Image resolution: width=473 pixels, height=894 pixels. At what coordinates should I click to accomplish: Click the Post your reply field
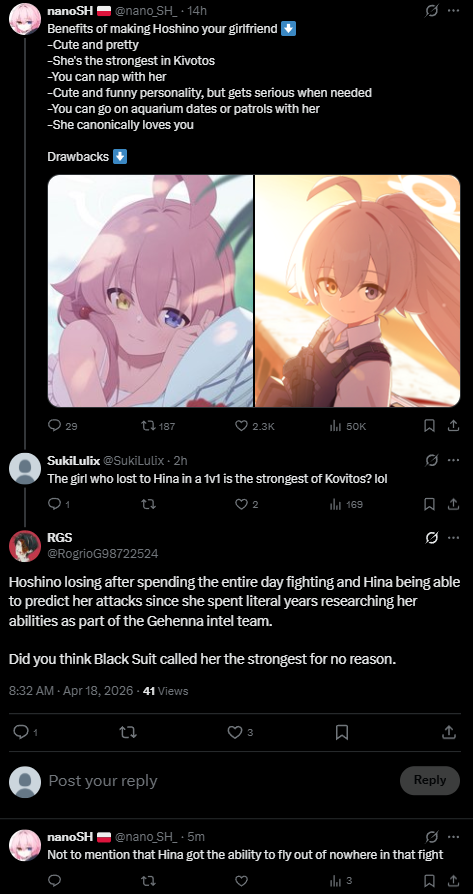(x=217, y=781)
